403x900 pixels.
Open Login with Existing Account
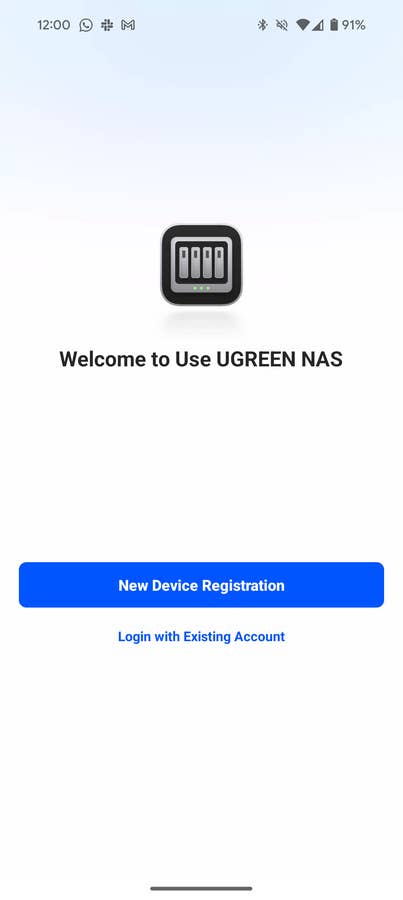click(202, 636)
